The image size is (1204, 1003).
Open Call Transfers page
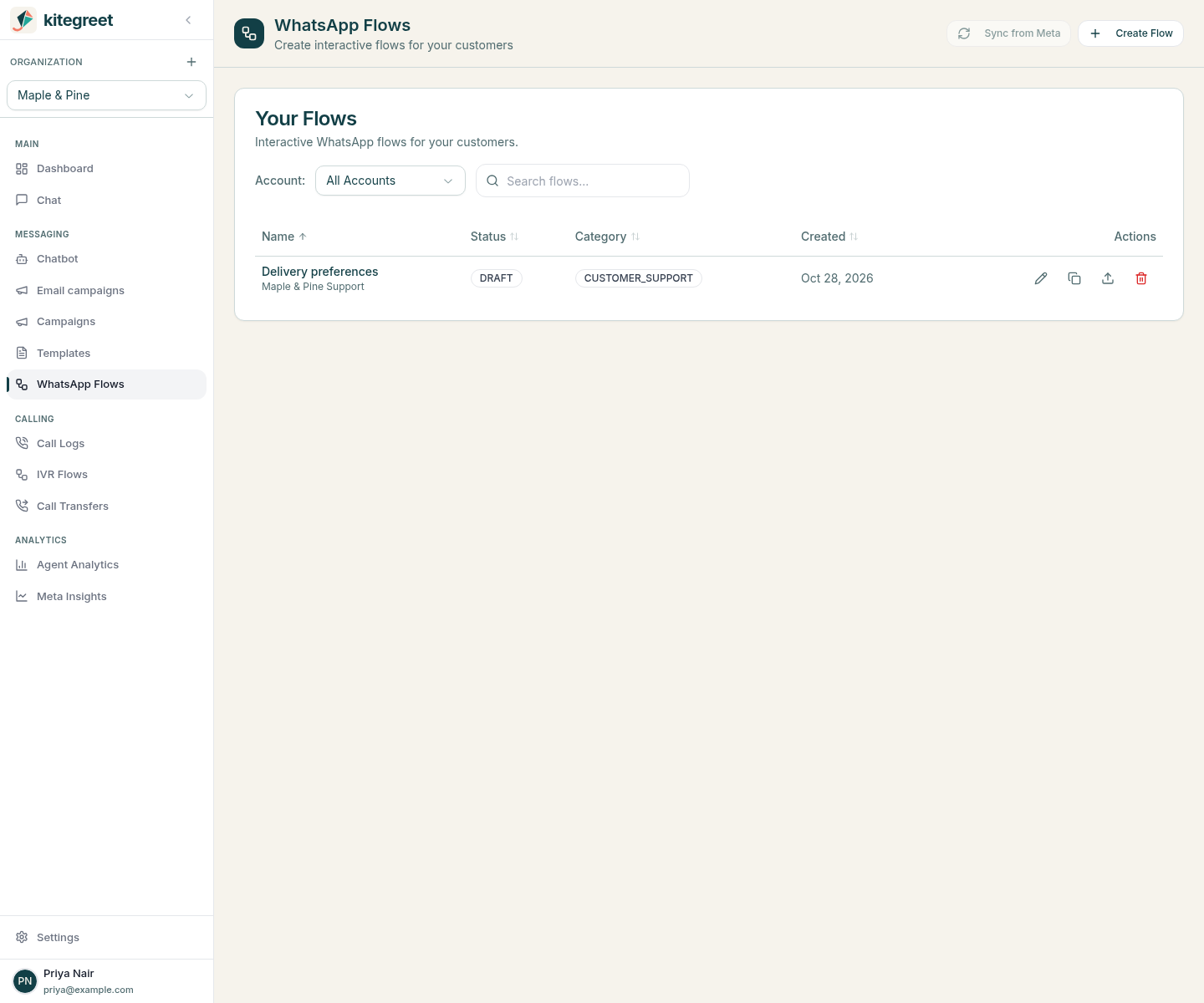[x=106, y=507]
